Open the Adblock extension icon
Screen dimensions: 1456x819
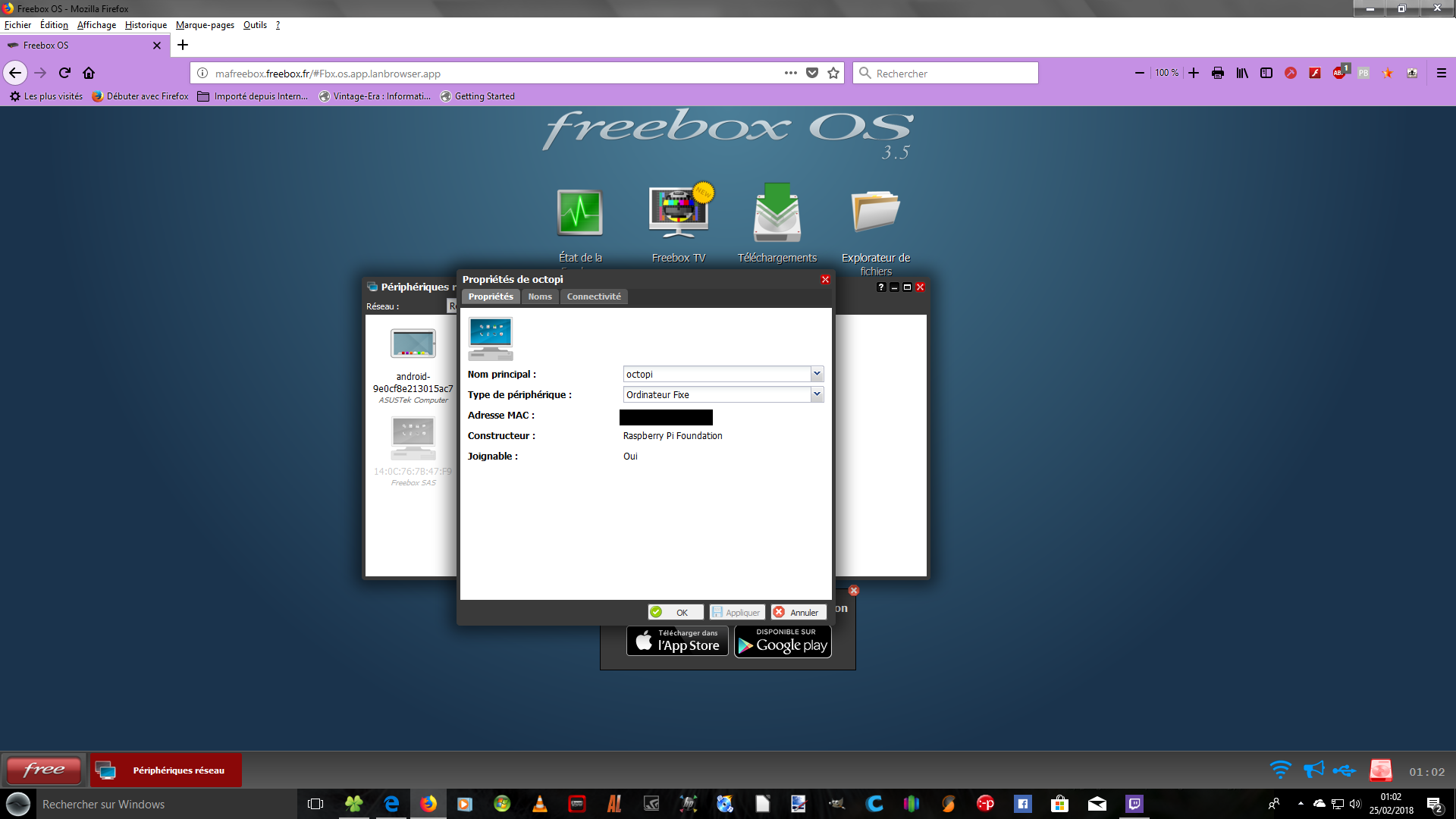(1340, 72)
